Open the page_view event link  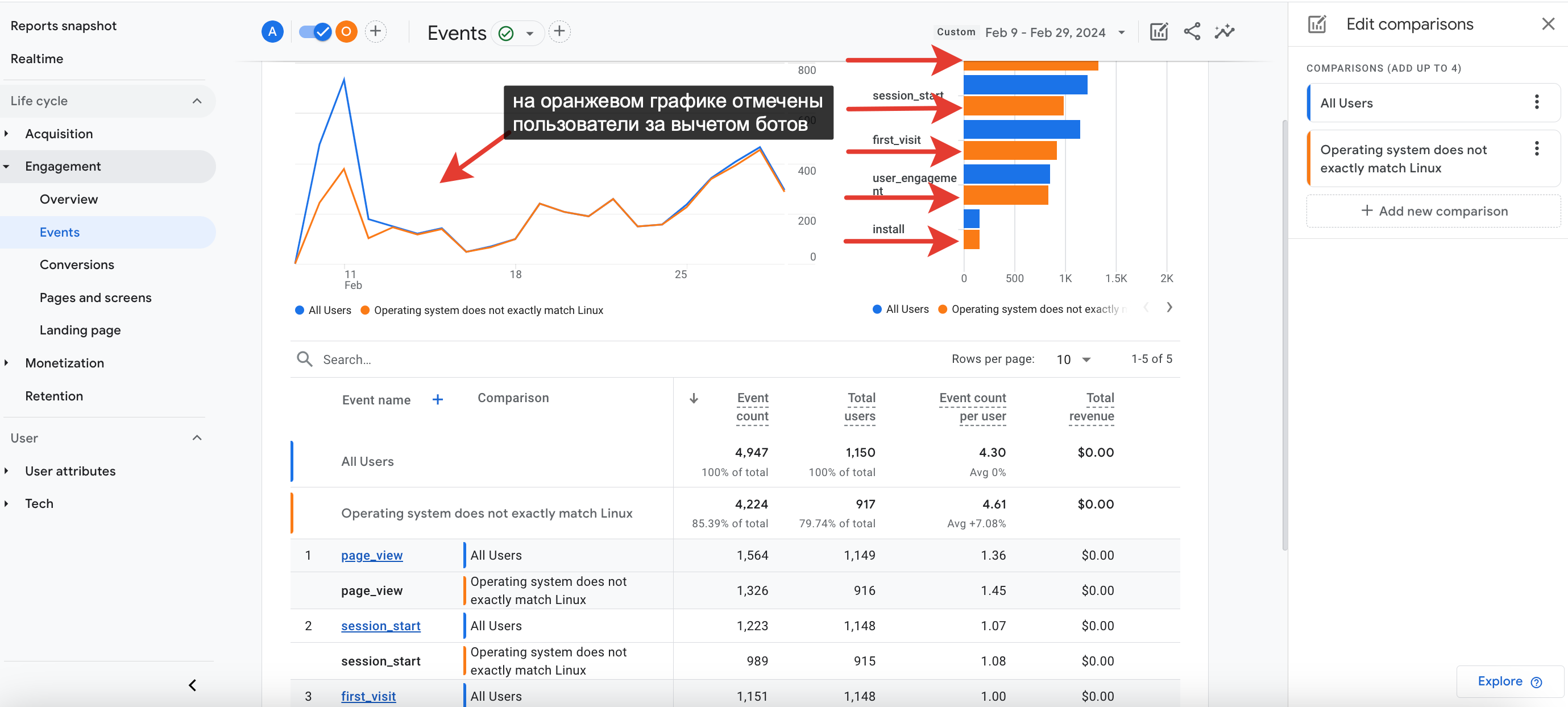pyautogui.click(x=371, y=555)
